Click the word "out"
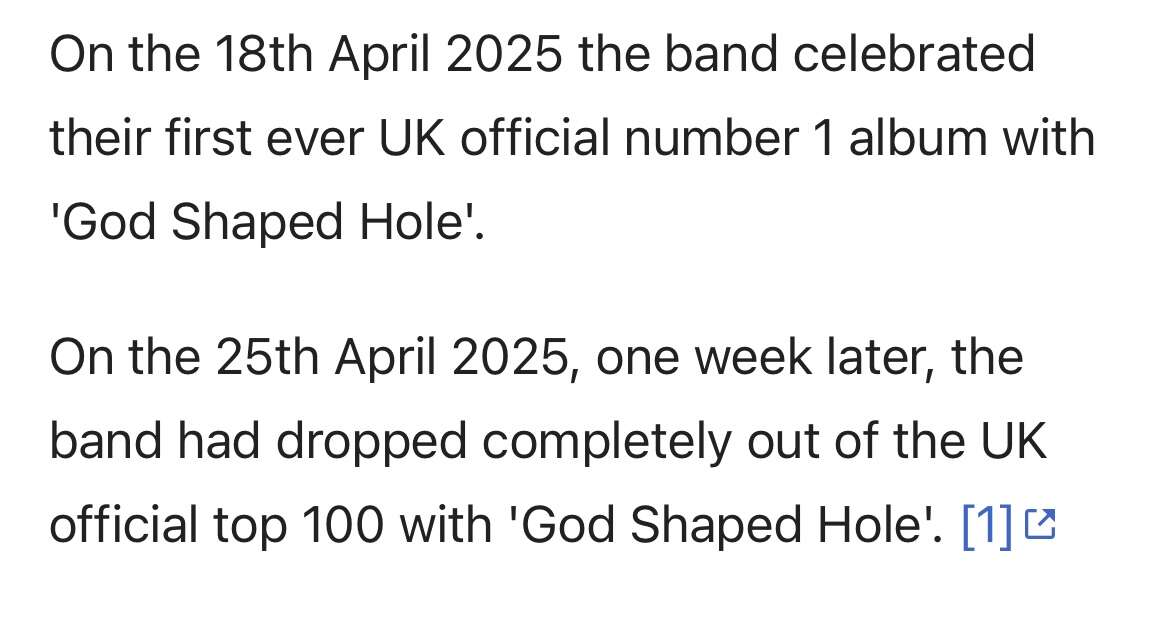The width and height of the screenshot is (1159, 620). pyautogui.click(x=784, y=441)
